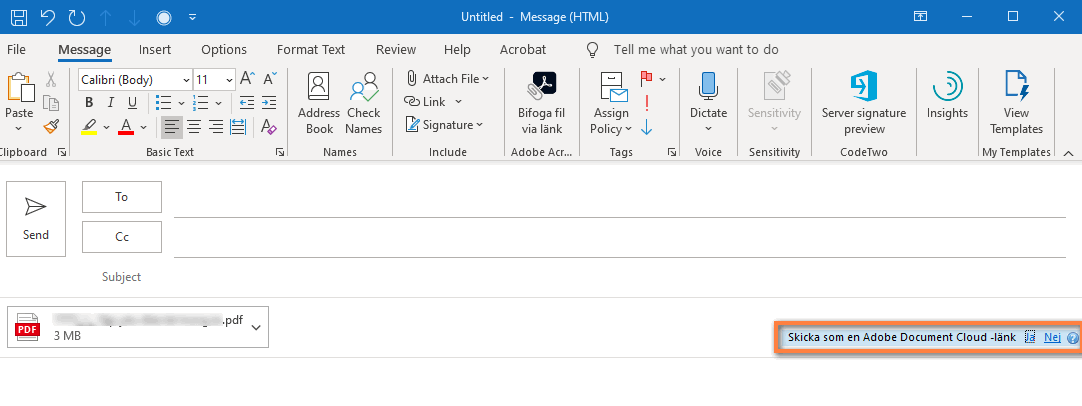Open the File menu
Image resolution: width=1082 pixels, height=406 pixels.
click(16, 50)
